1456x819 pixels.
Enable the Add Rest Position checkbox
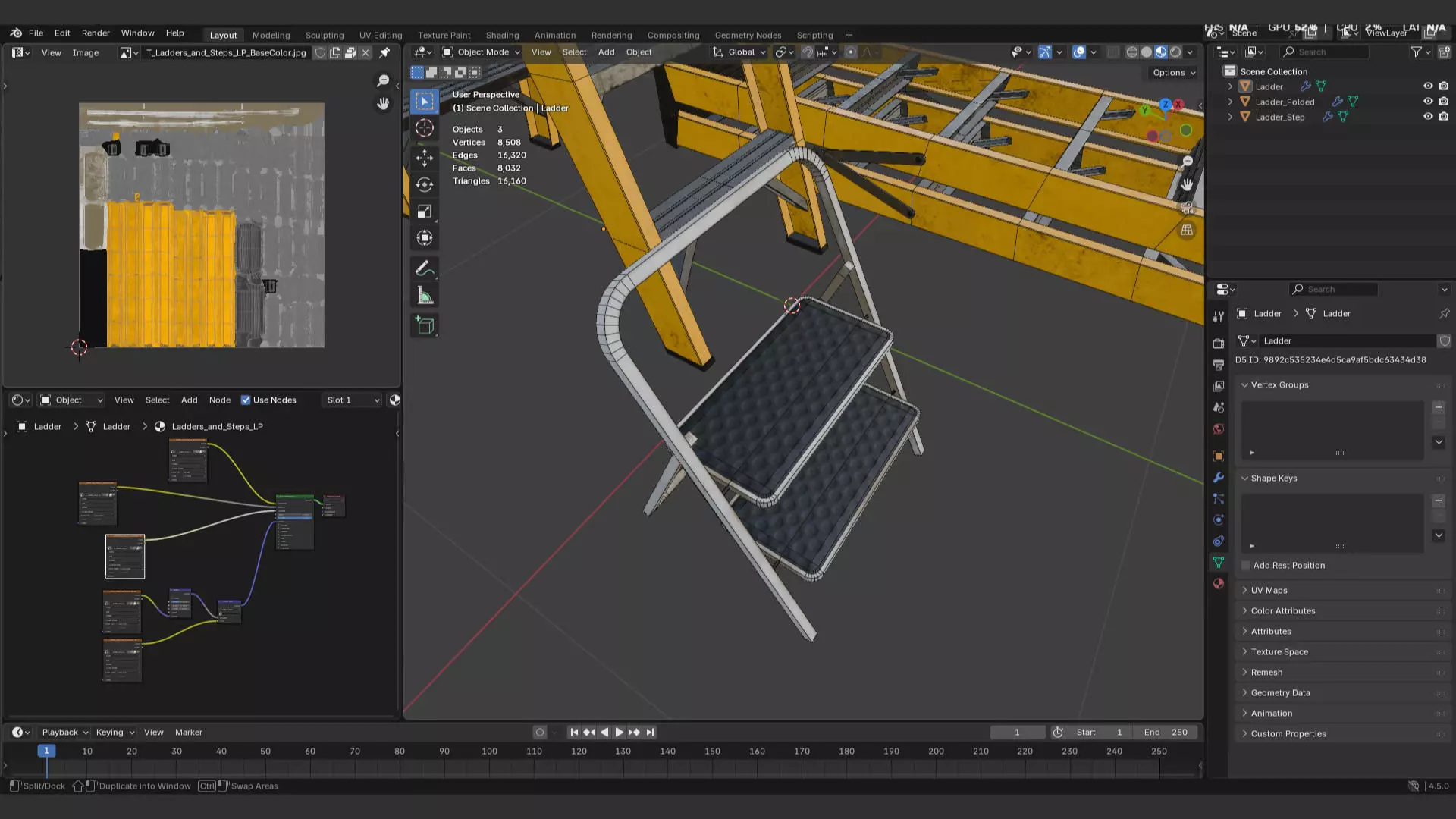[x=1246, y=566]
